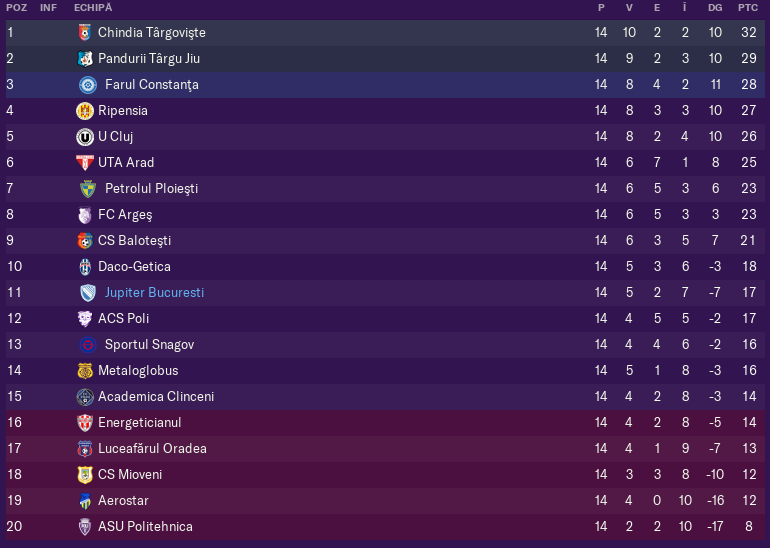The image size is (770, 548).
Task: Sort by the DG column header
Action: (x=715, y=8)
